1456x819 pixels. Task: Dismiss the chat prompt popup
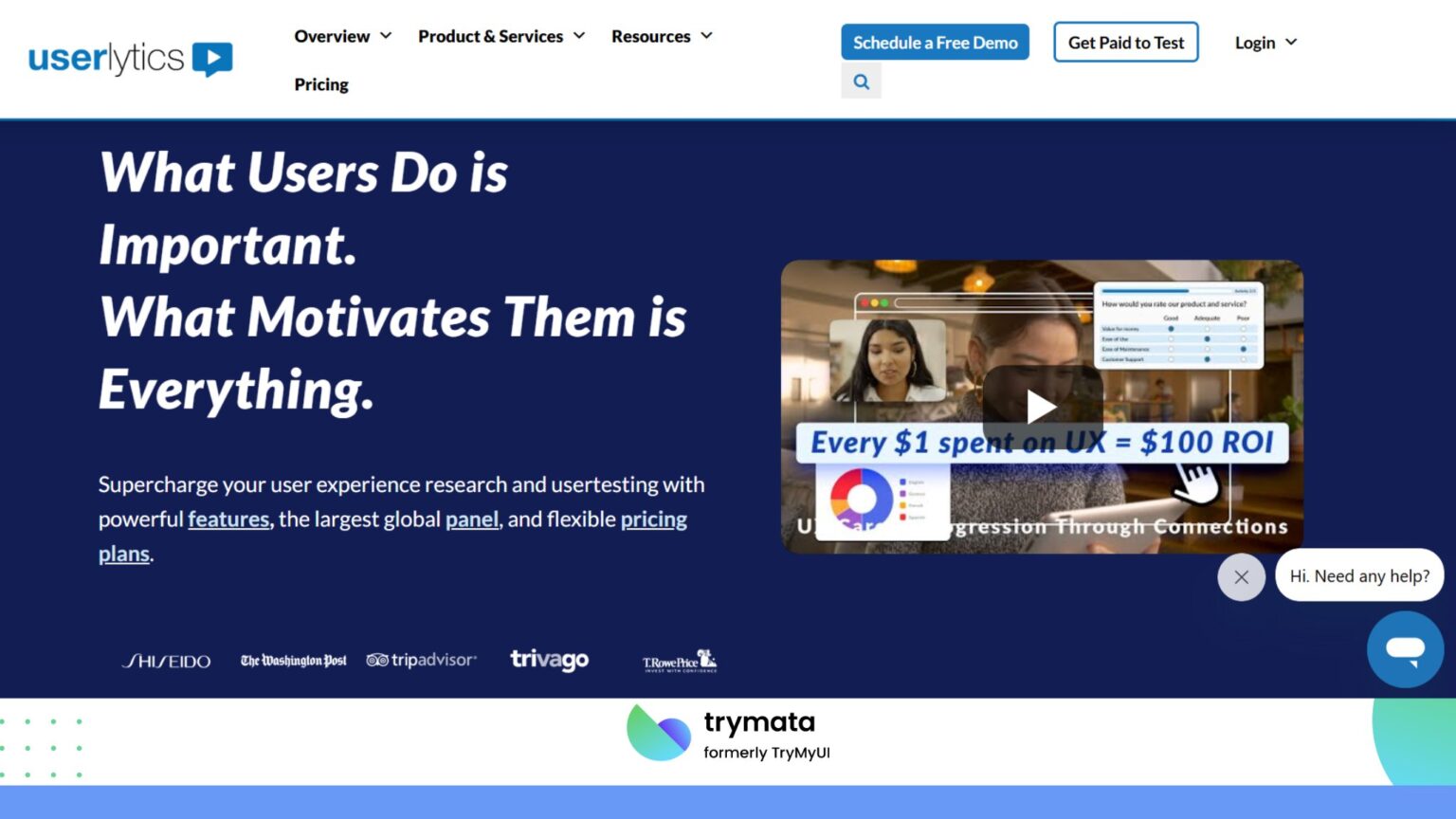(x=1242, y=576)
